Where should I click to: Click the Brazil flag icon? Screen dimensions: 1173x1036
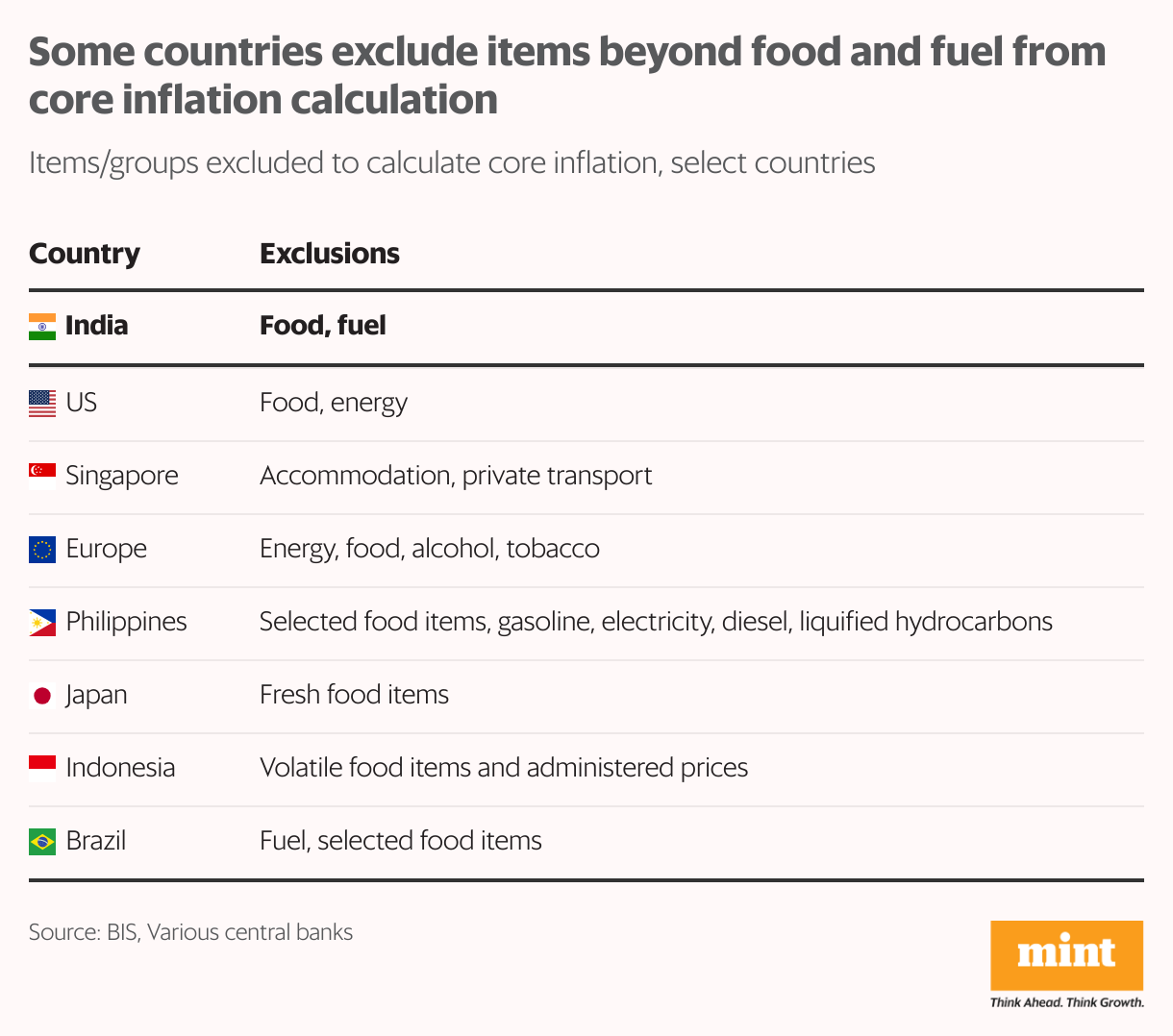coord(42,842)
